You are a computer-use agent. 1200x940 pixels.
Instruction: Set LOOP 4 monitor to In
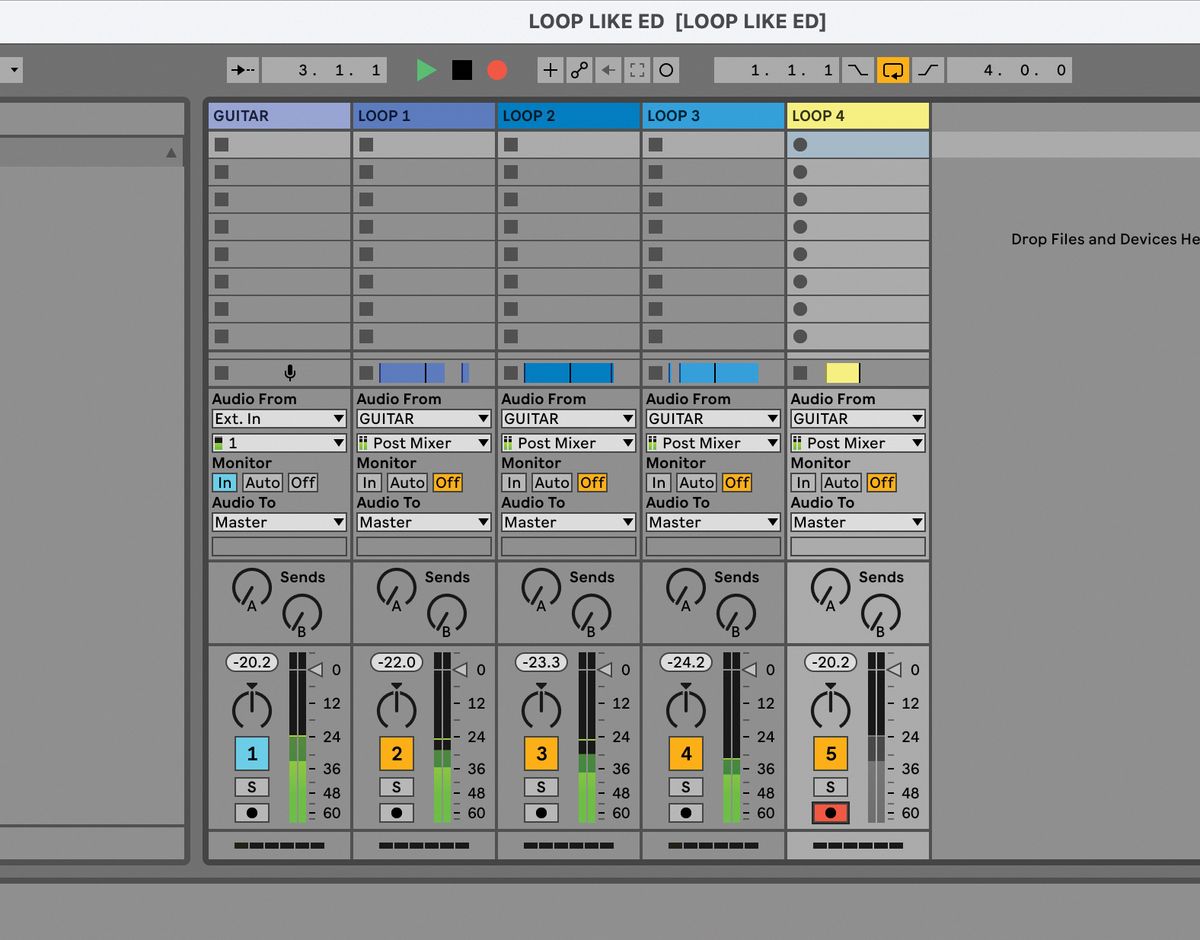point(804,482)
